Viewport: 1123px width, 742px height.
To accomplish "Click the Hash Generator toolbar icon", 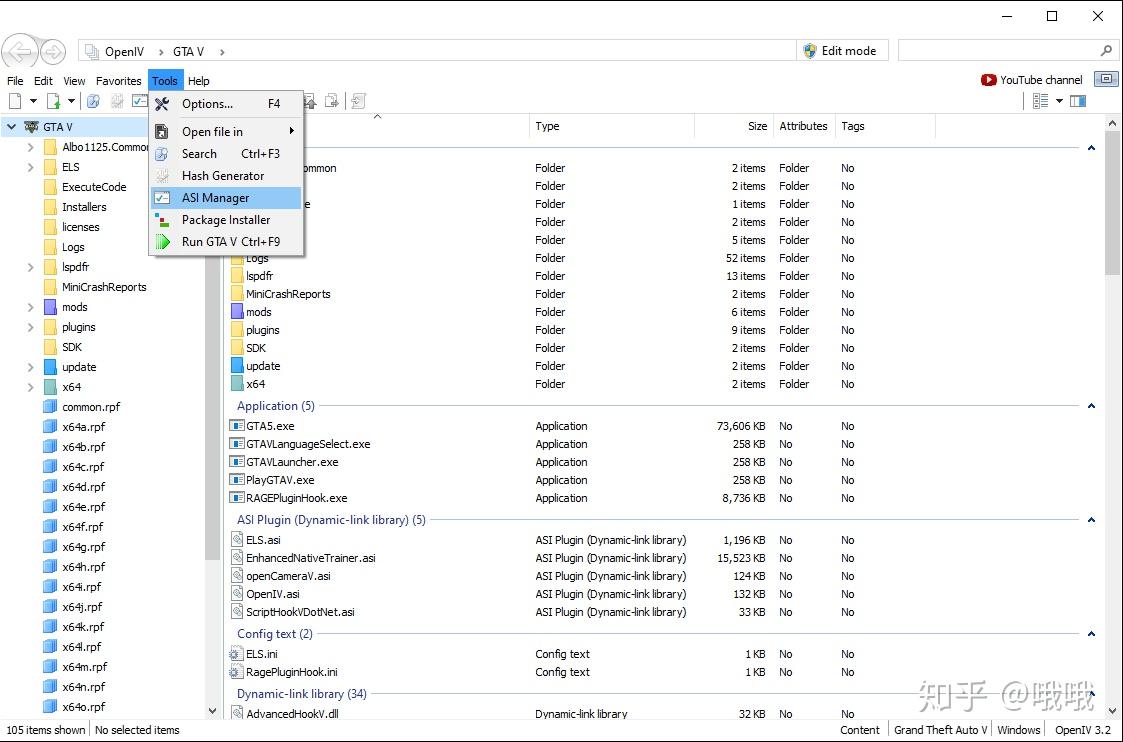I will [x=117, y=102].
